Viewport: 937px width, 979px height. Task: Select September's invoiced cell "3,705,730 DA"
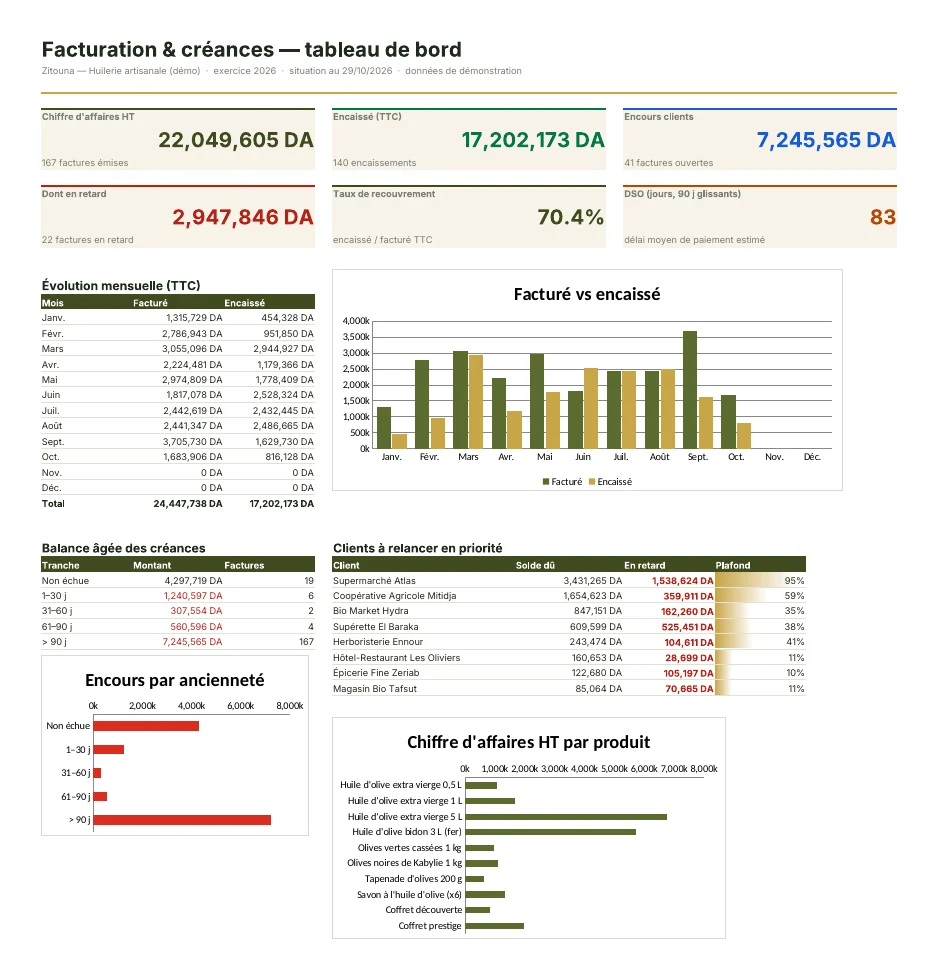192,441
